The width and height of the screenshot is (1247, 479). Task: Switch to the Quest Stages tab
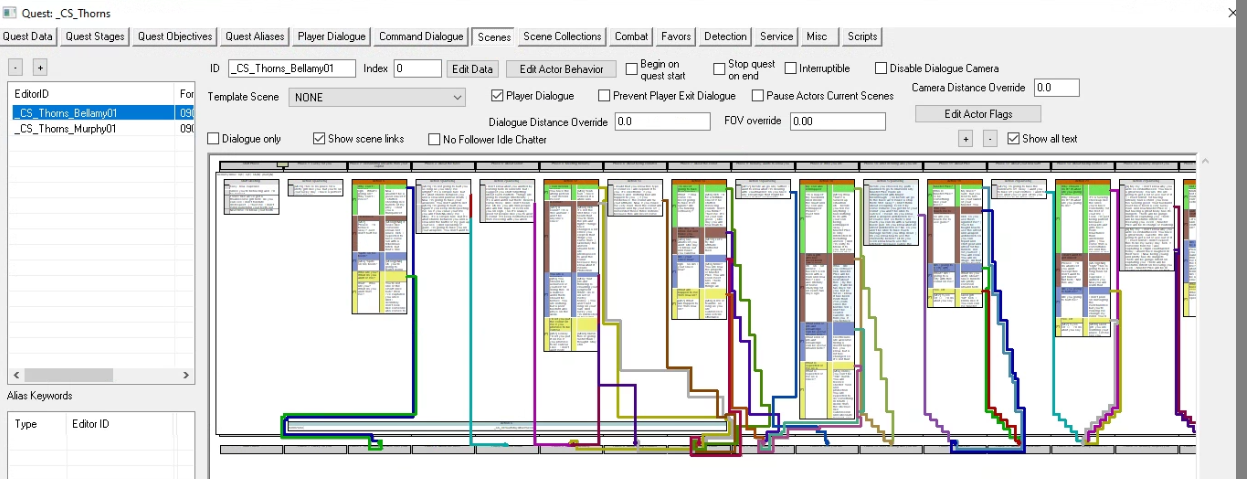point(95,37)
